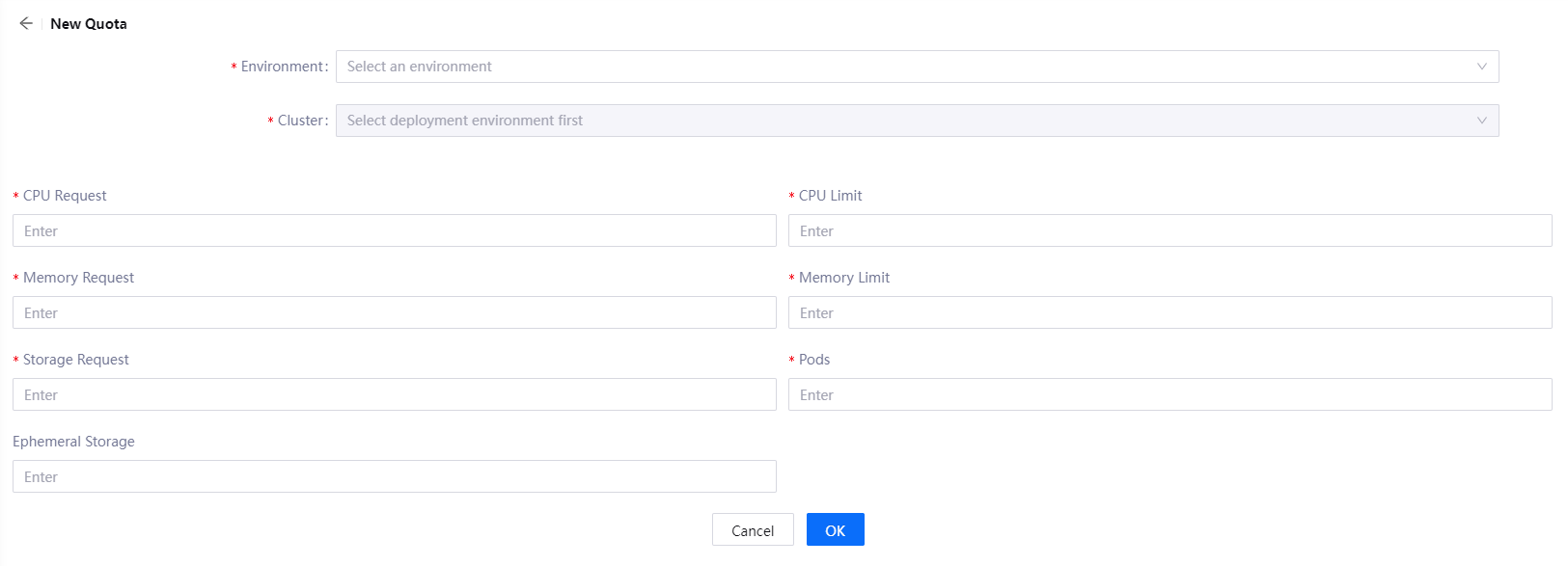Select the Memory Request text box
The height and width of the screenshot is (566, 1568).
click(394, 313)
